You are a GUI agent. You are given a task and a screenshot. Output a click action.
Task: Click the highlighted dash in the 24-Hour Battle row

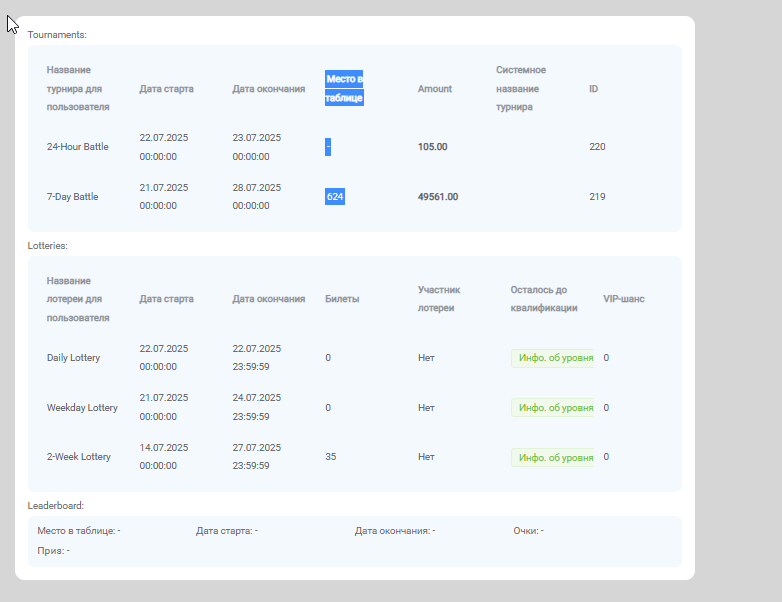coord(328,147)
